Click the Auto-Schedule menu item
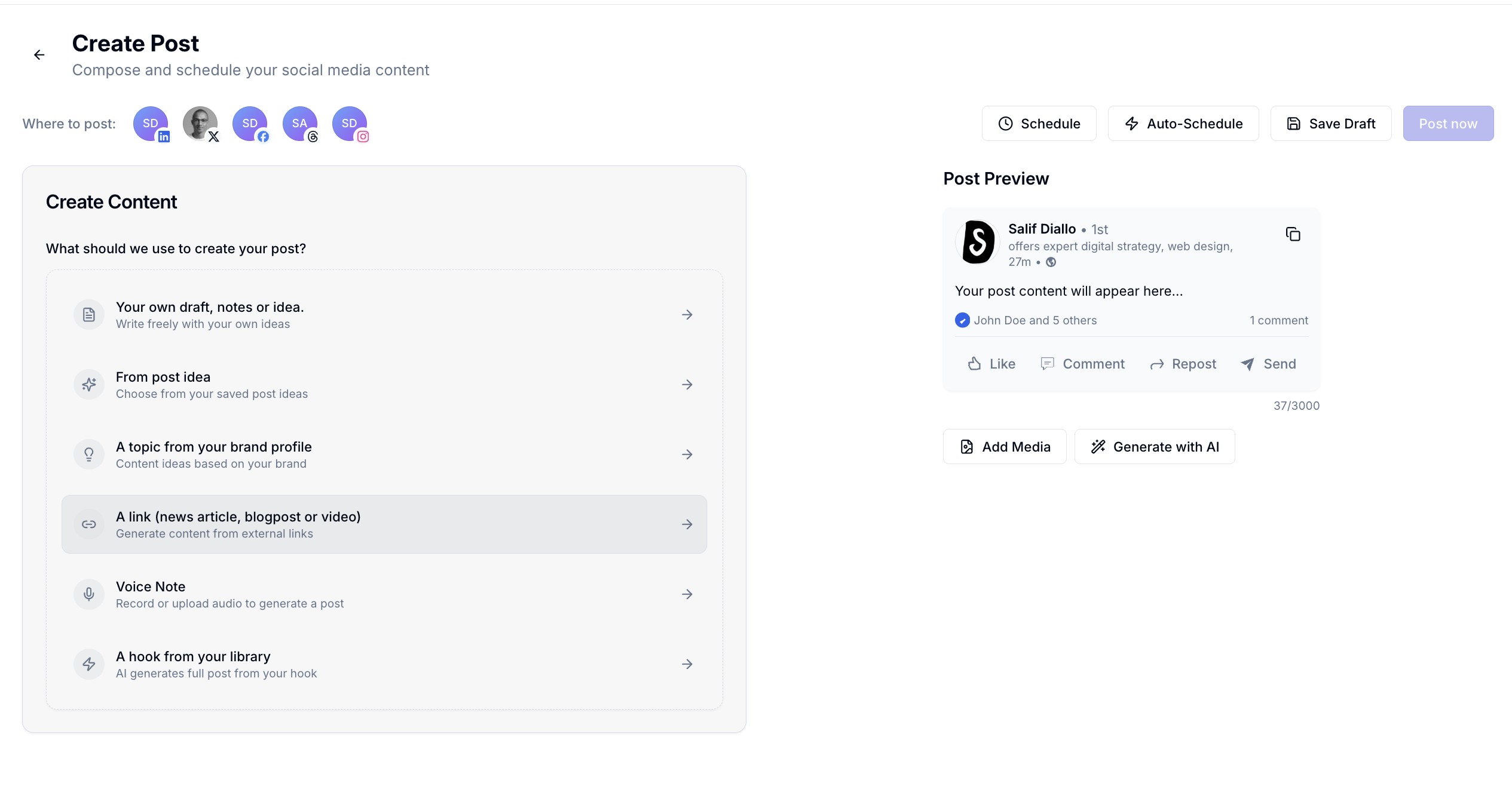The width and height of the screenshot is (1512, 804). click(x=1183, y=123)
